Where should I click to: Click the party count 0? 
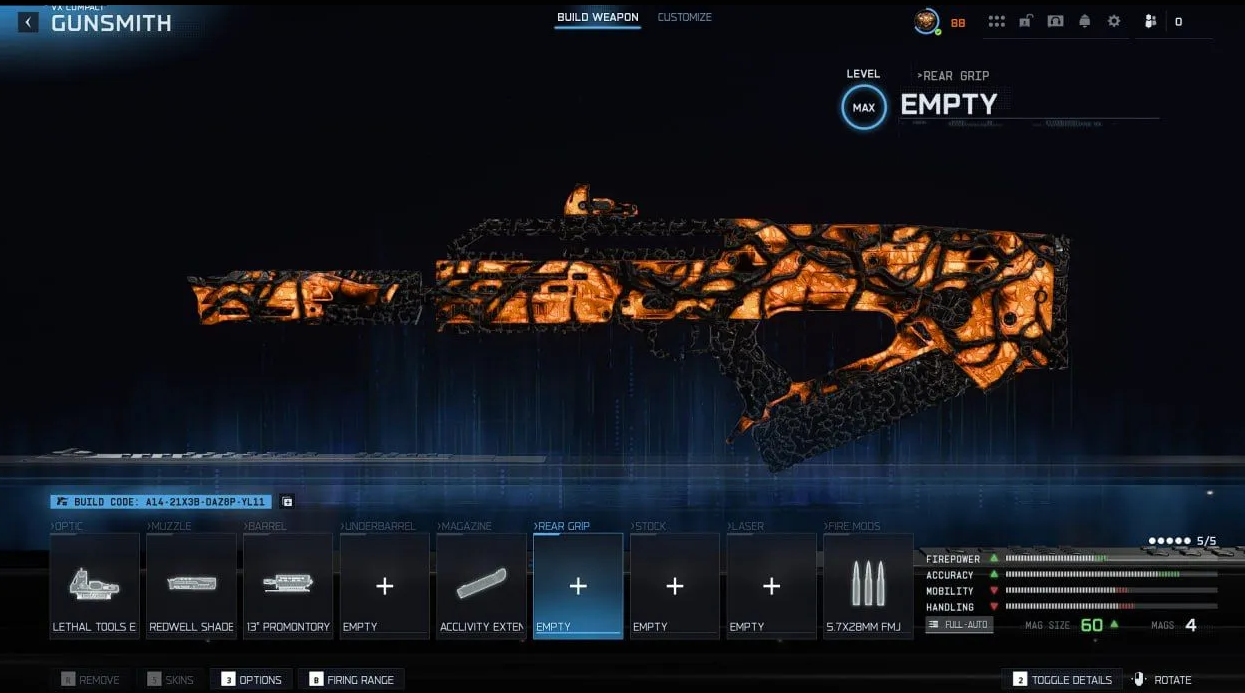[1178, 22]
